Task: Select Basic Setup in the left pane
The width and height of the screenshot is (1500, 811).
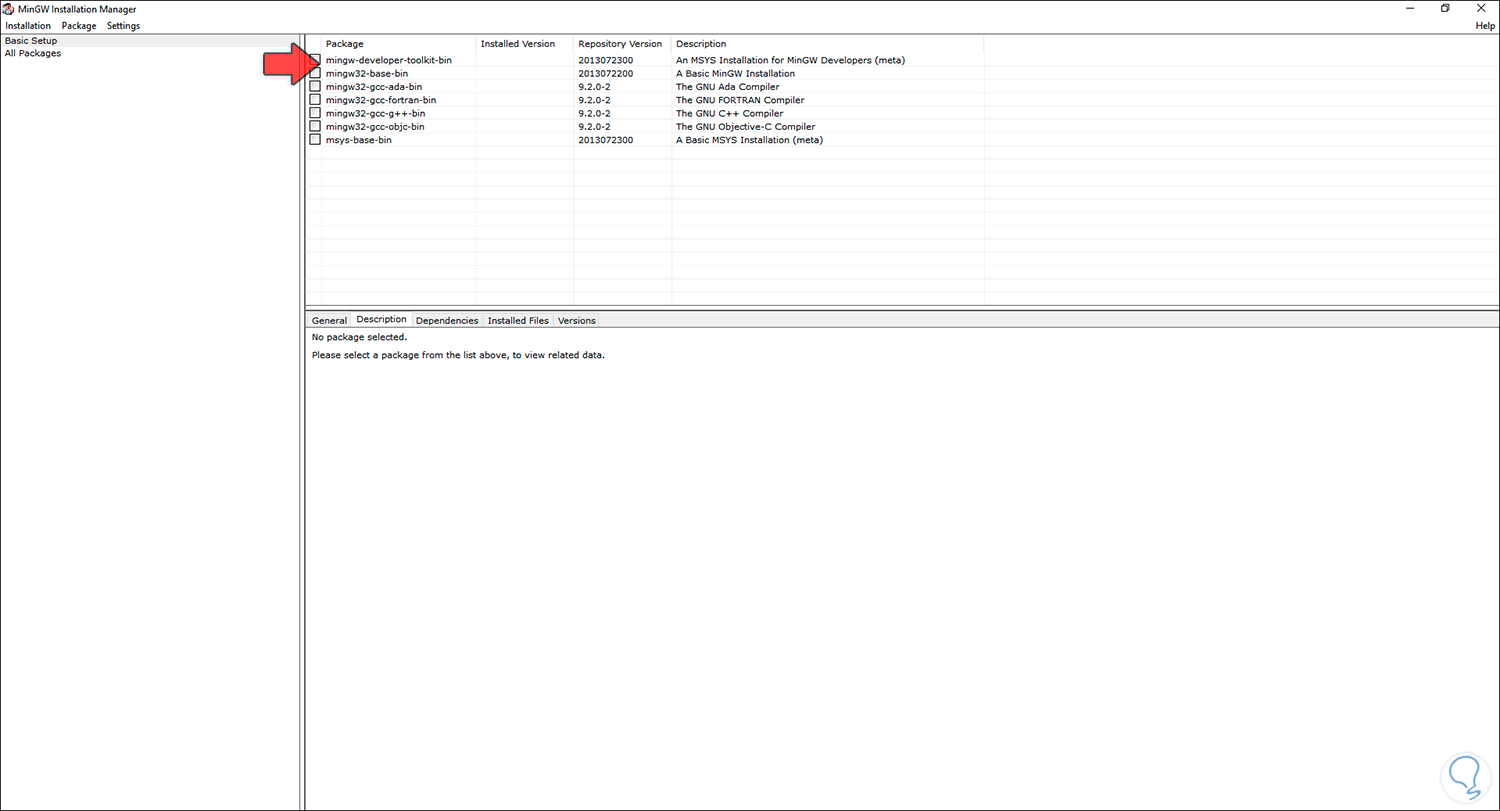Action: pyautogui.click(x=31, y=41)
